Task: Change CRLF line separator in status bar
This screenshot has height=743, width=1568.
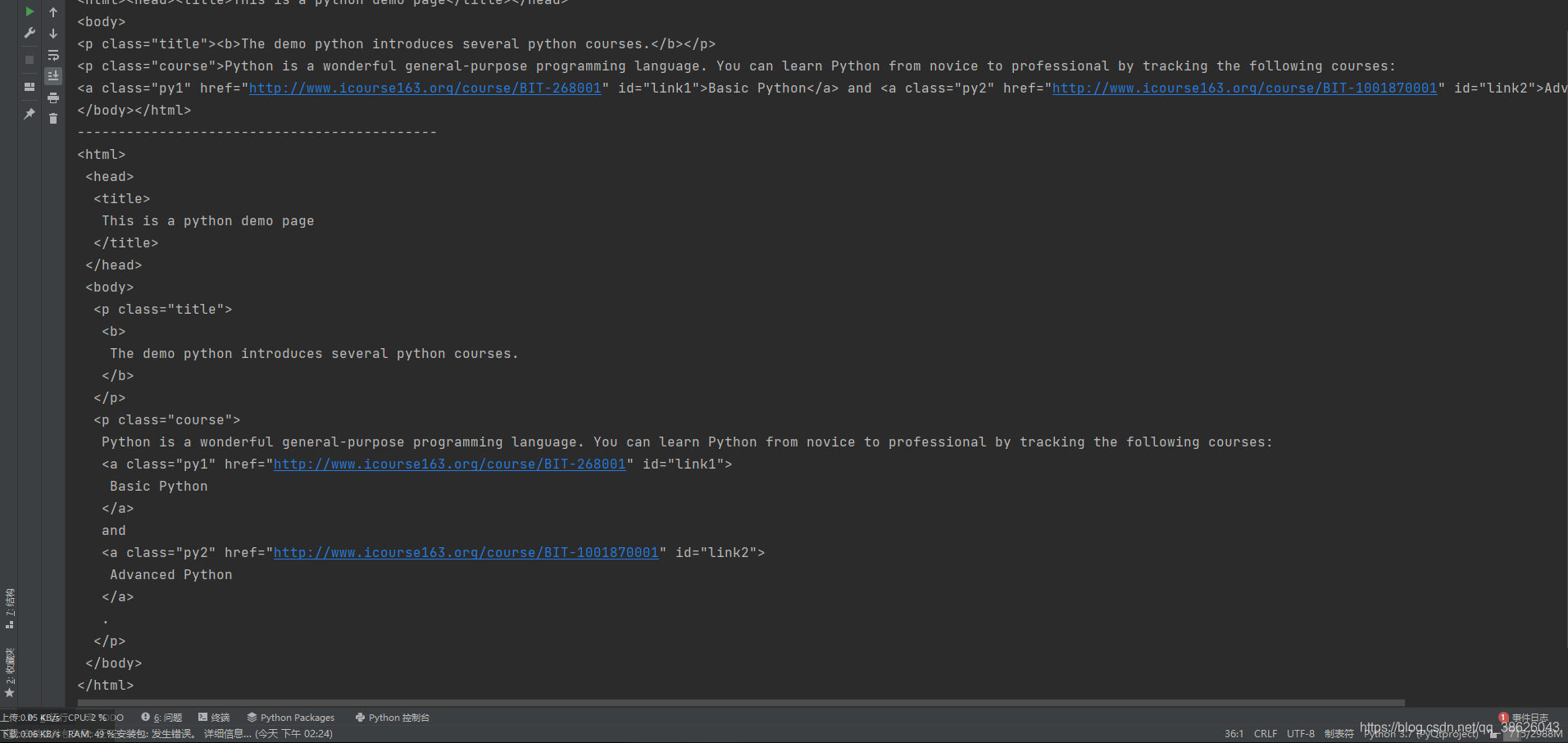Action: coord(1266,734)
